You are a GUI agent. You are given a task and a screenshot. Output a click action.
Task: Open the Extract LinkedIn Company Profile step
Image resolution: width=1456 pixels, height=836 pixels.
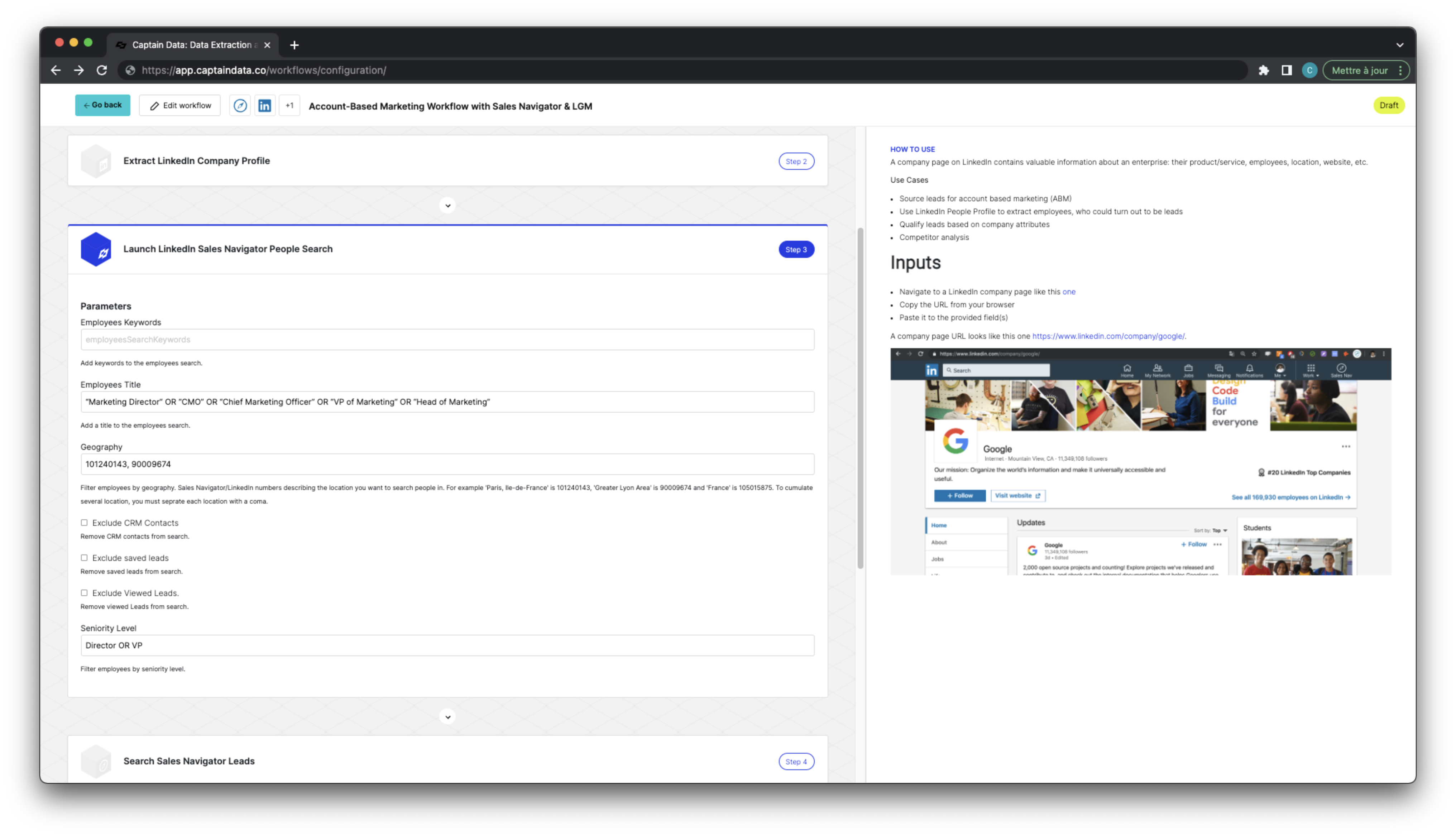447,161
